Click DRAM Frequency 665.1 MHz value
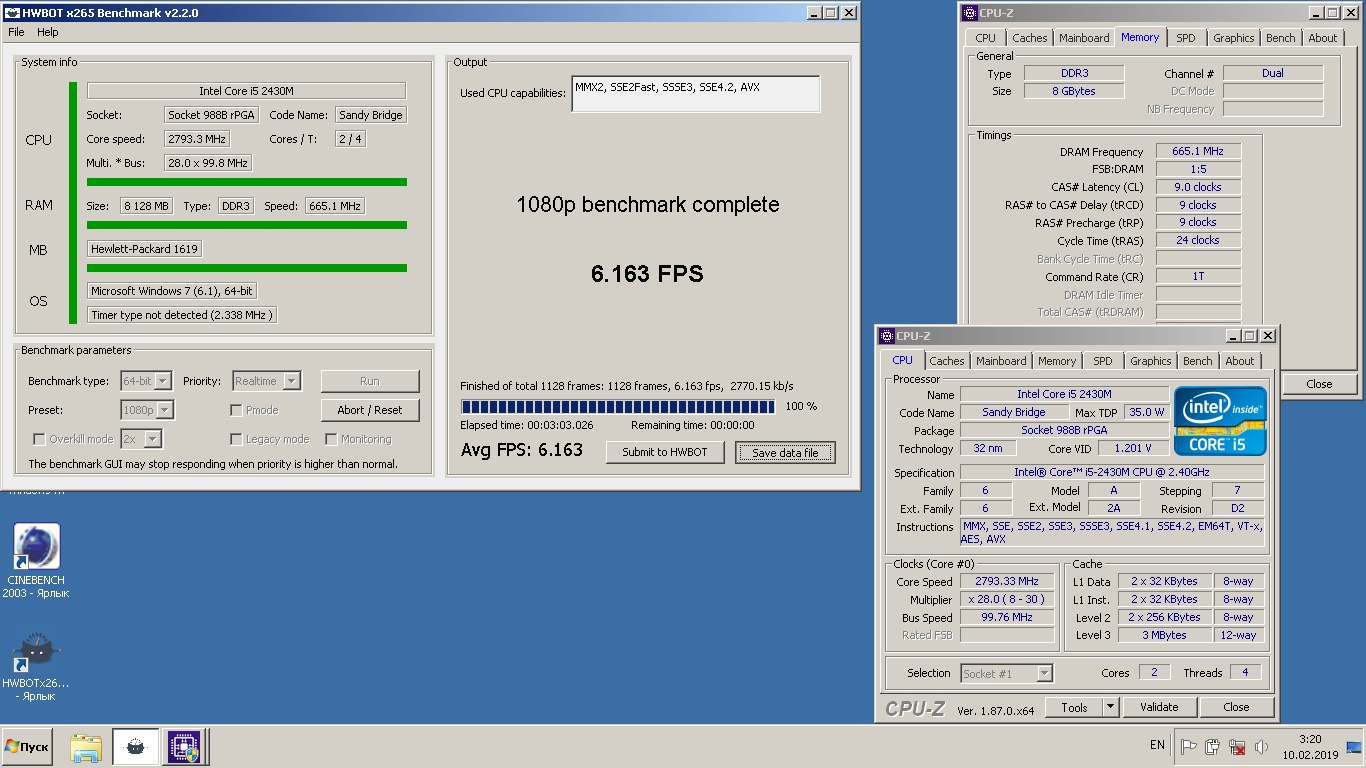1366x768 pixels. coord(1198,152)
